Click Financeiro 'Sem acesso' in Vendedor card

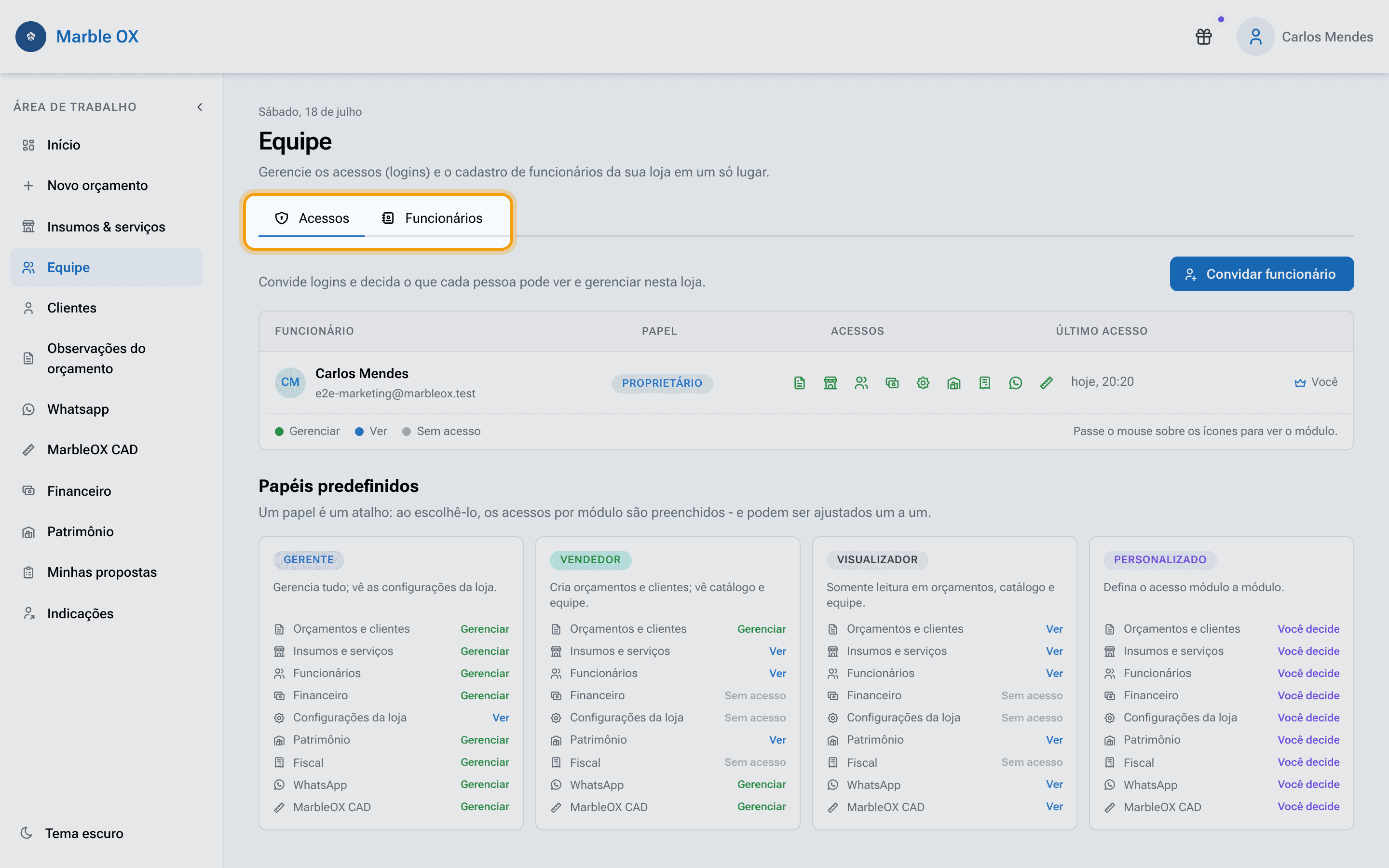[755, 695]
